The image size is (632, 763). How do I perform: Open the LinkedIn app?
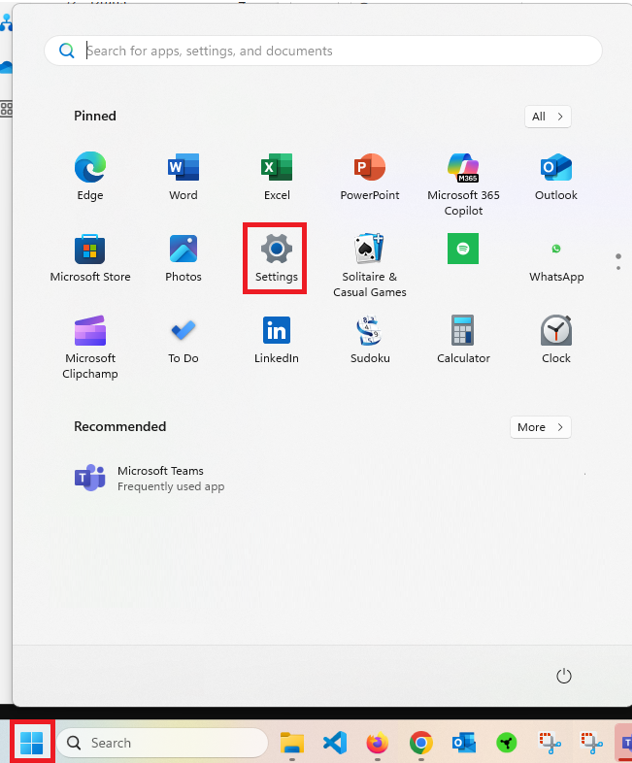click(x=276, y=340)
